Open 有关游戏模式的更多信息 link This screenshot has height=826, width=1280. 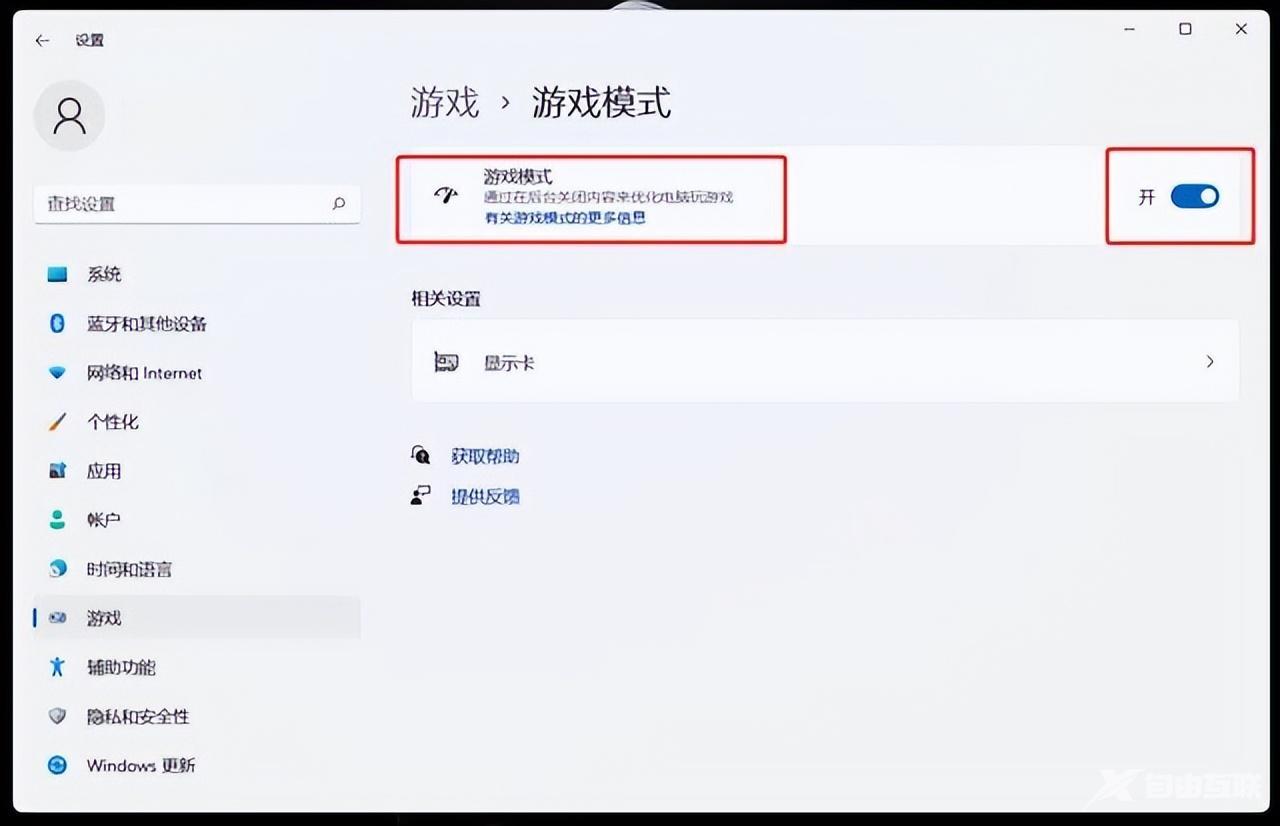(565, 217)
